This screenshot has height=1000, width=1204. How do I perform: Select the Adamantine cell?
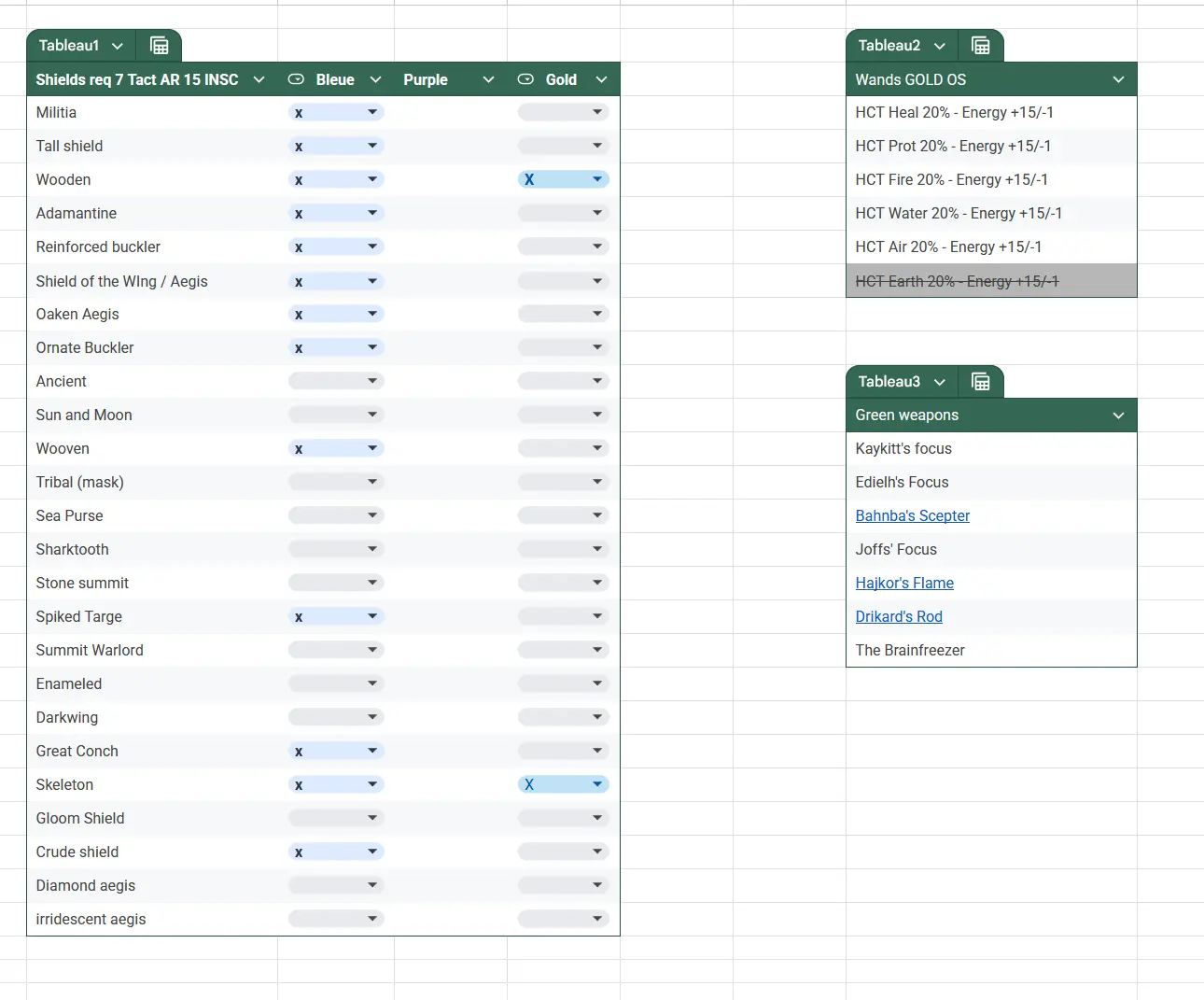coord(152,213)
